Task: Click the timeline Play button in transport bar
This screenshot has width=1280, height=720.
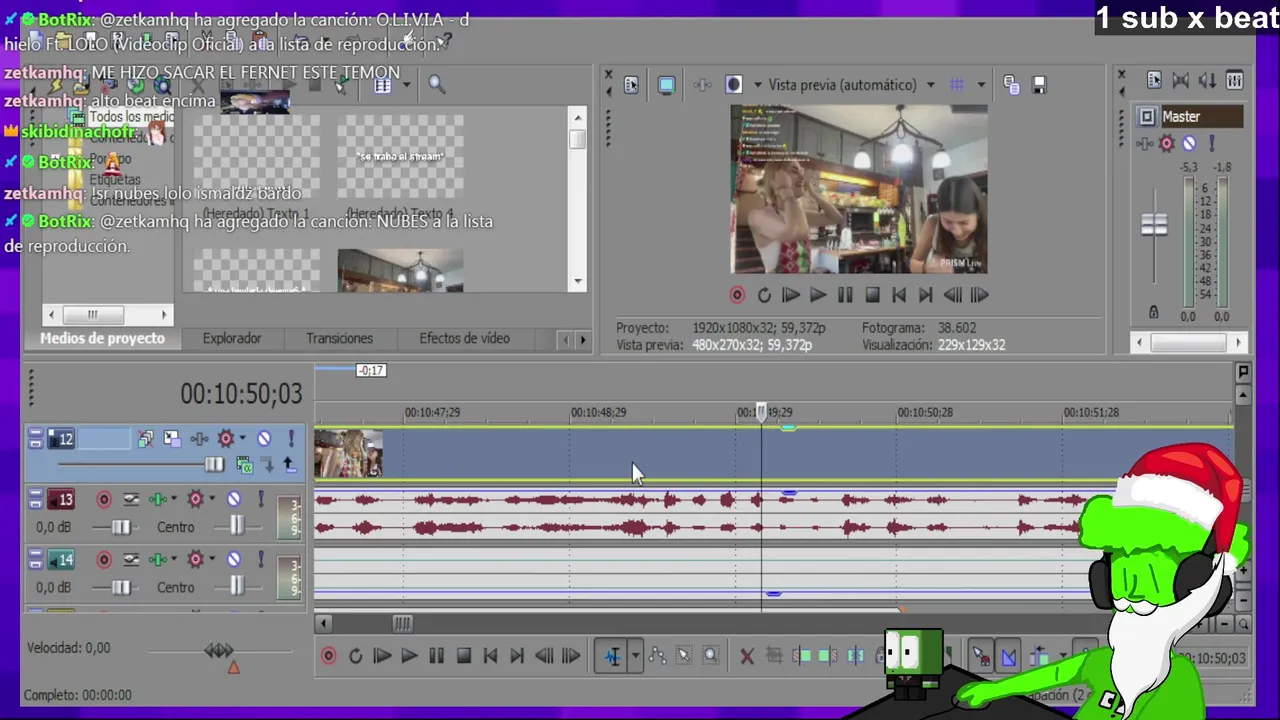Action: tap(409, 656)
